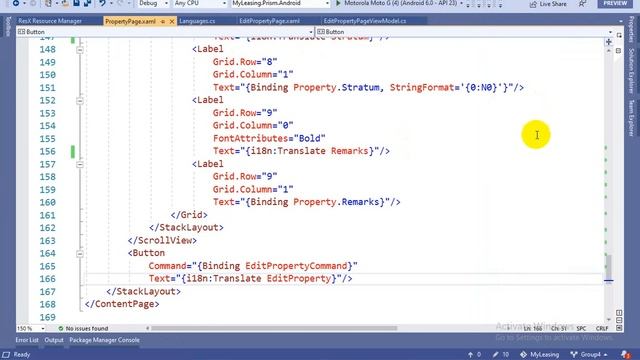
Task: Open the Group4 branch selector
Action: coord(589,354)
